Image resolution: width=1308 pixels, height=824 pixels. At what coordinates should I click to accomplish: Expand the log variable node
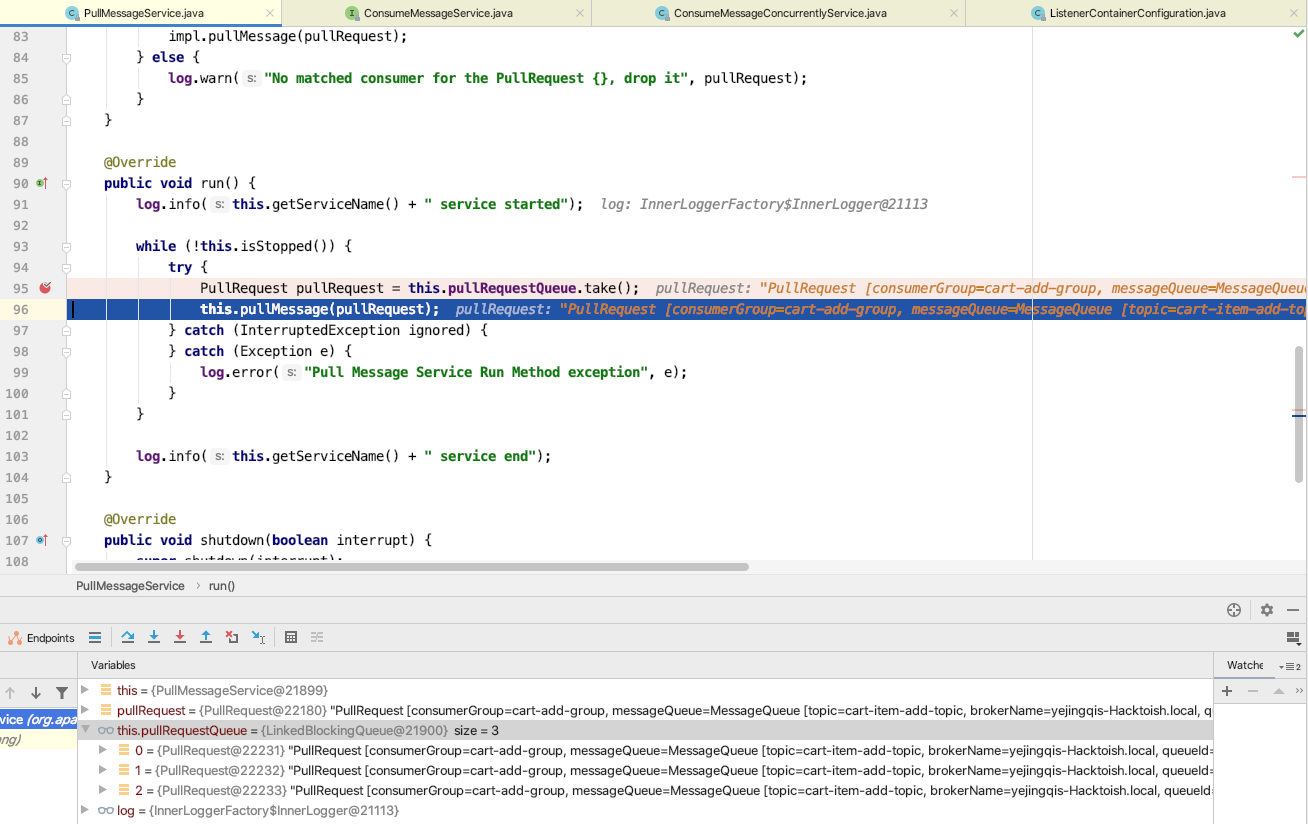[x=86, y=810]
